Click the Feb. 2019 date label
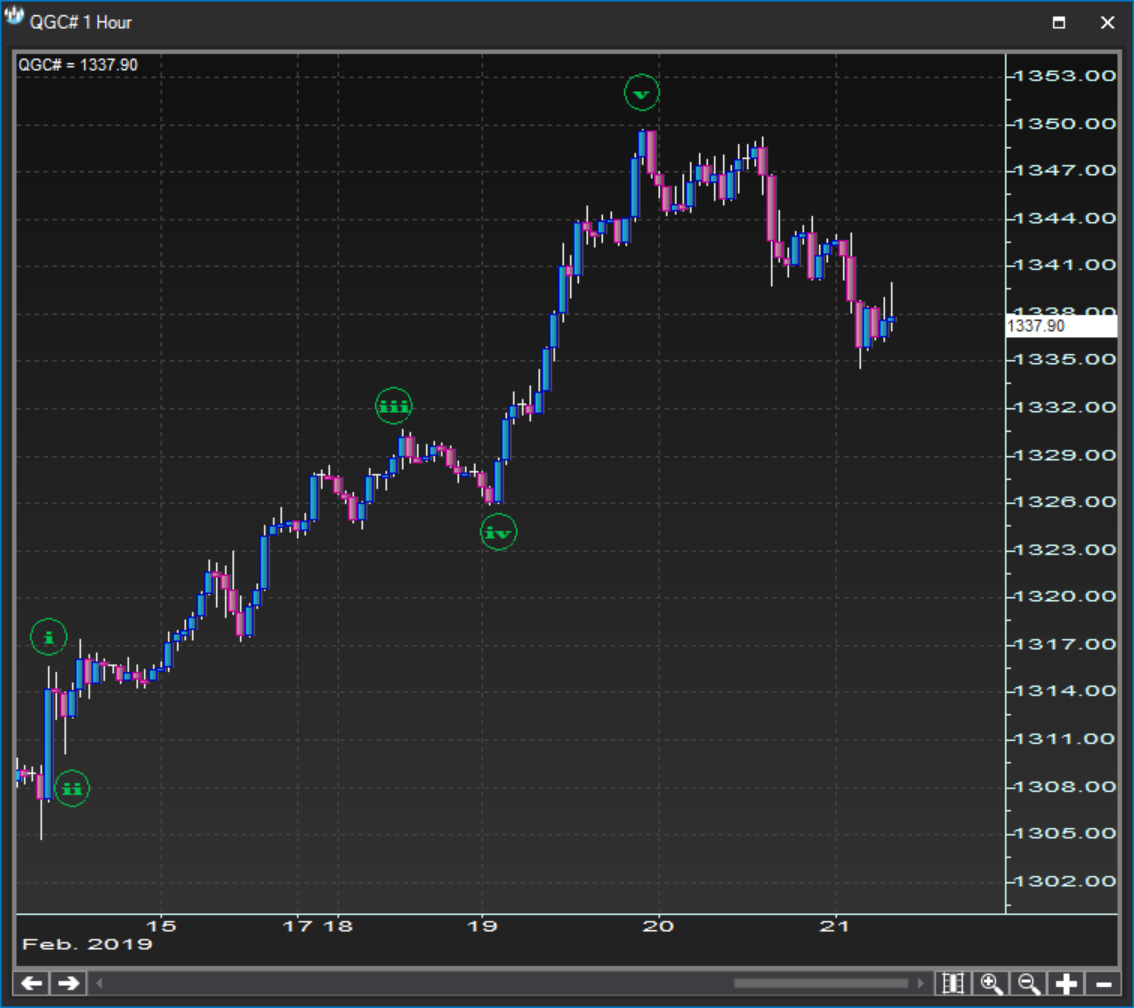The width and height of the screenshot is (1134, 1008). tap(88, 944)
